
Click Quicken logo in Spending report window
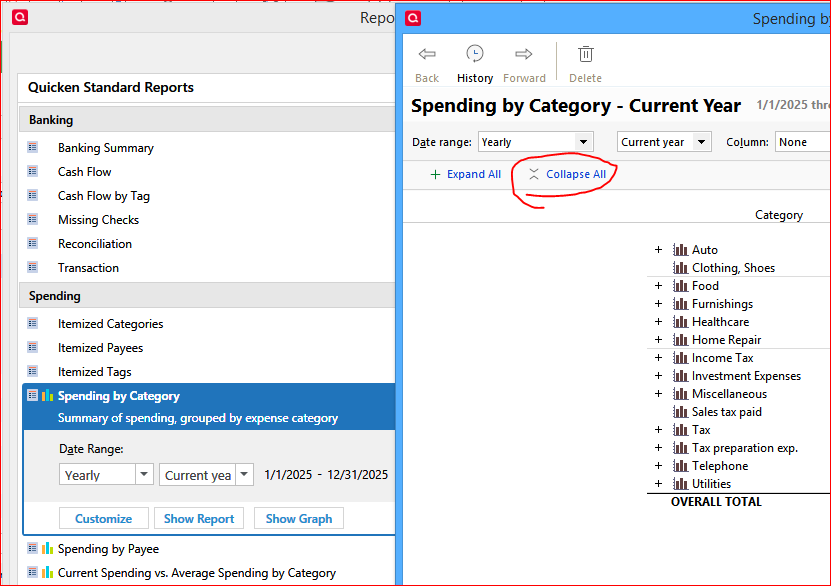point(413,18)
